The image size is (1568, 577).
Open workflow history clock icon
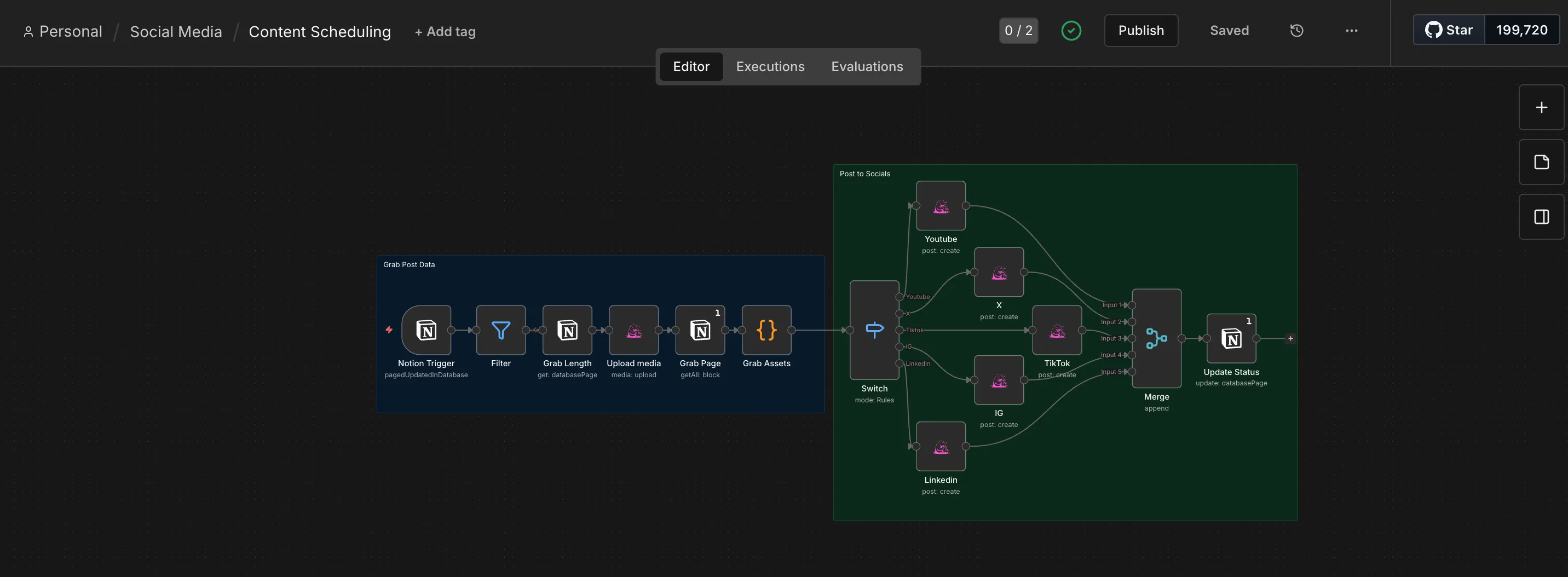(1296, 31)
